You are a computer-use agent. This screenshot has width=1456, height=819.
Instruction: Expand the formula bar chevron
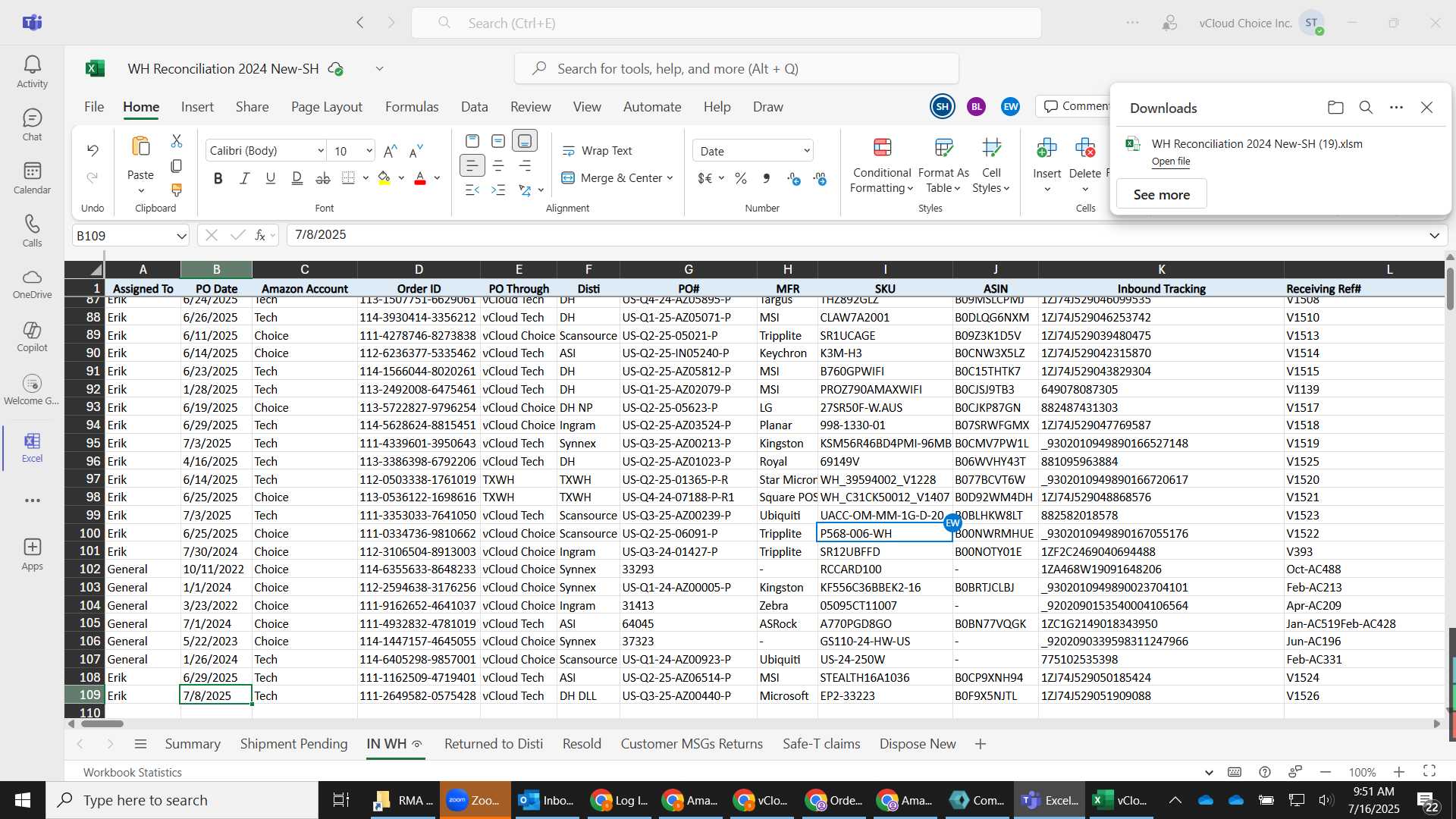[x=1434, y=235]
